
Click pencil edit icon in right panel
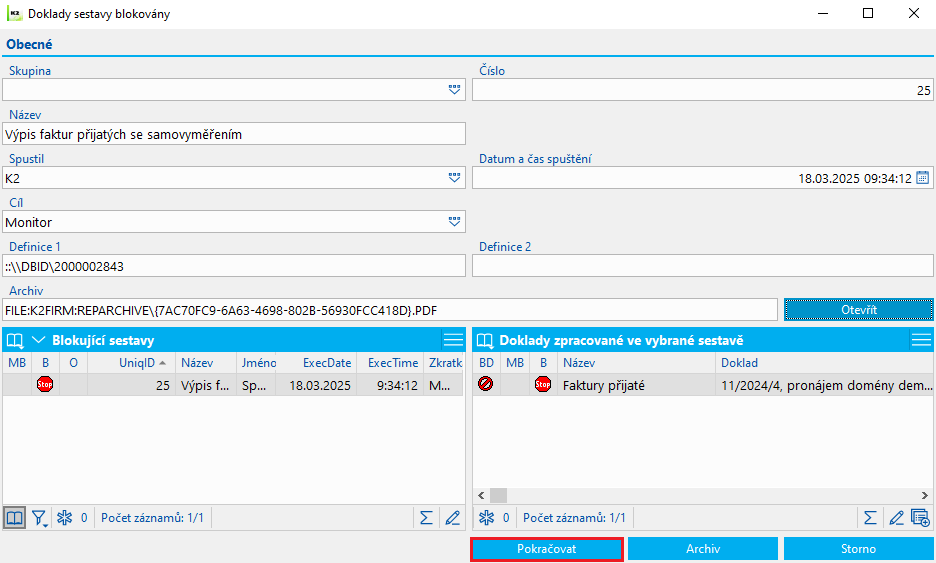click(896, 518)
